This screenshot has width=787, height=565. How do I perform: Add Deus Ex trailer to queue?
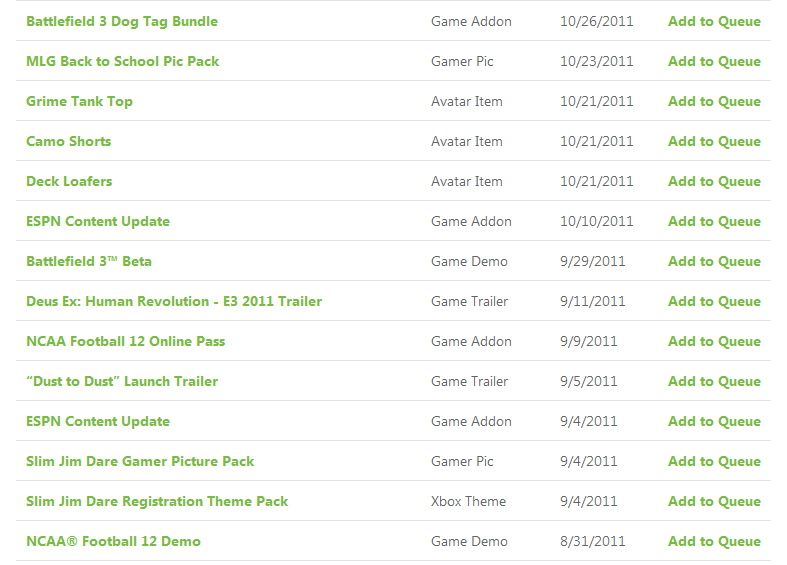(x=714, y=302)
